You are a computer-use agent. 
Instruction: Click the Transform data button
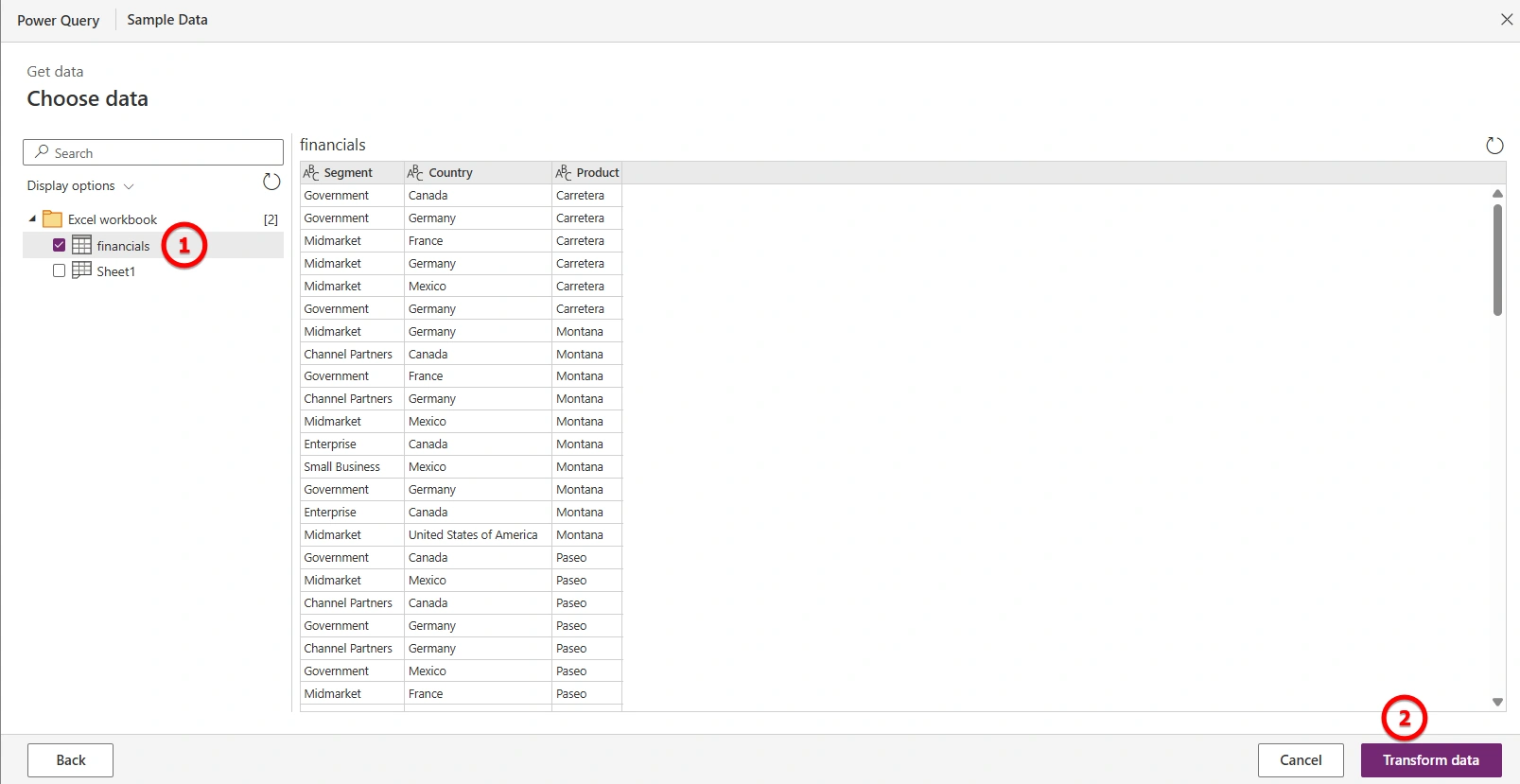(x=1431, y=760)
